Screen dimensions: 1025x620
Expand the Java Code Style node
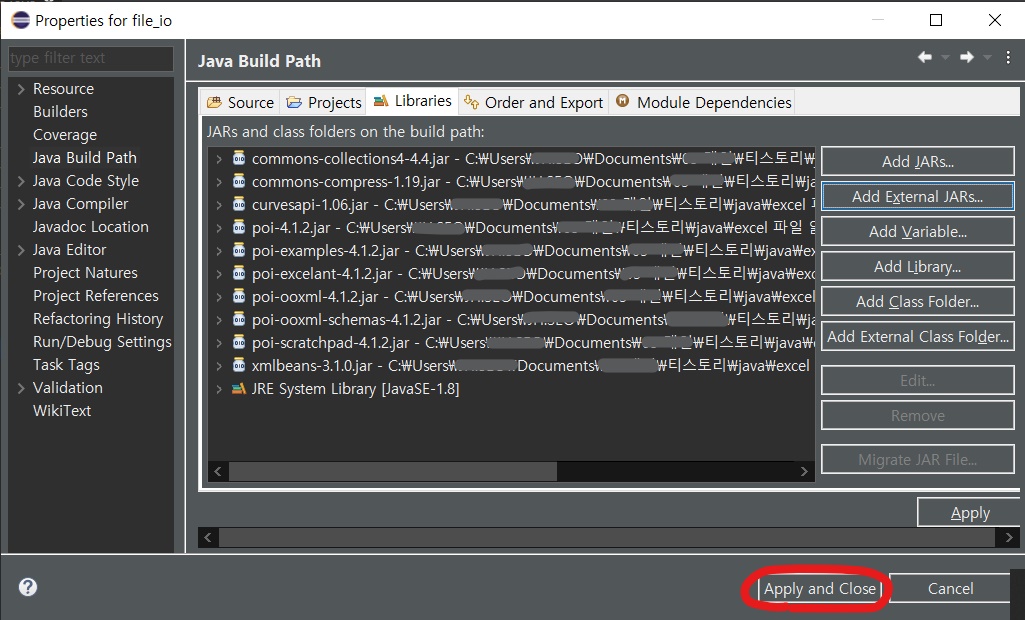[x=21, y=181]
